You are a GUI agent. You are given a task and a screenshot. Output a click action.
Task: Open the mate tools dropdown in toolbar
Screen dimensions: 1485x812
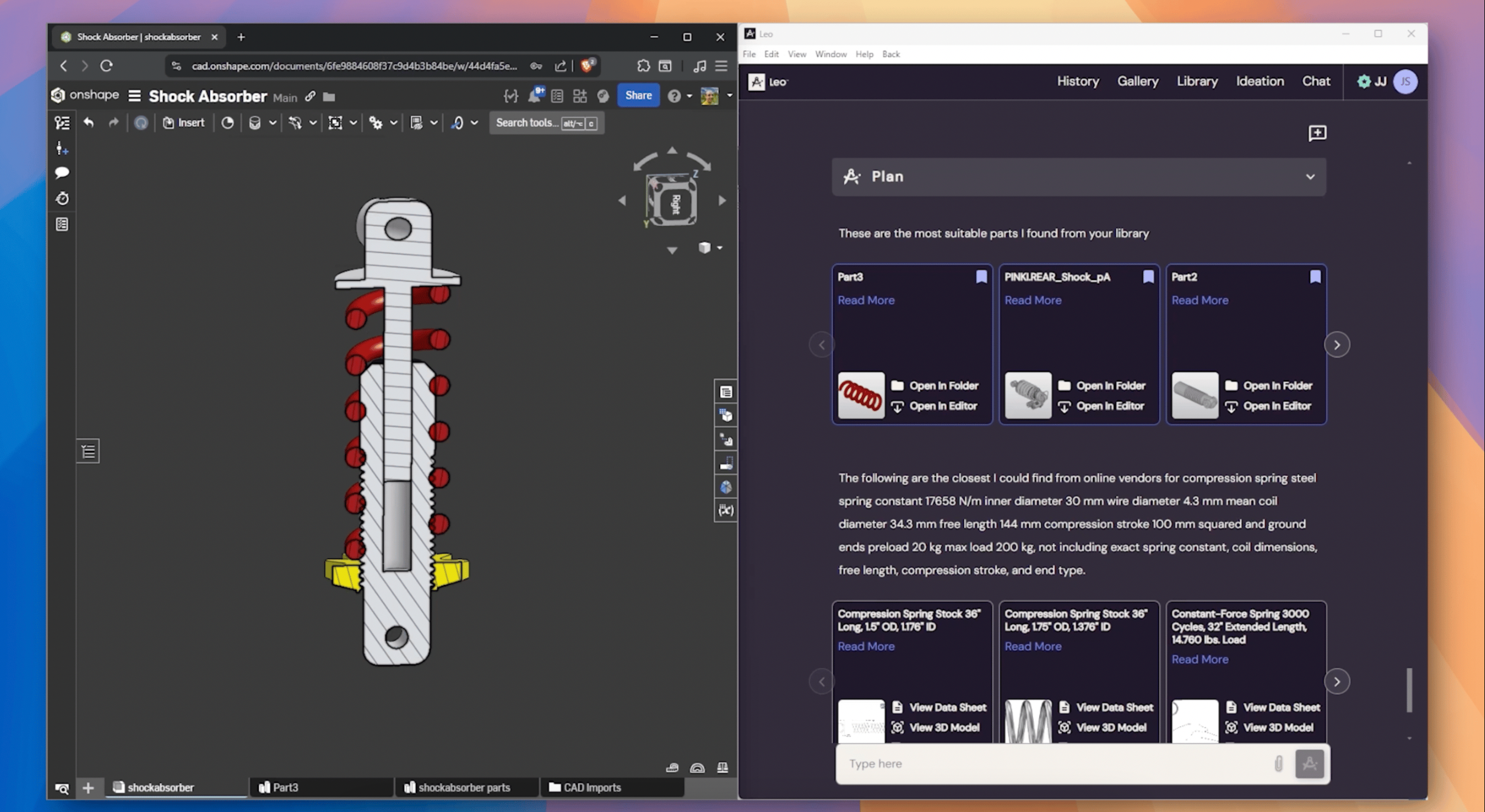[x=312, y=122]
